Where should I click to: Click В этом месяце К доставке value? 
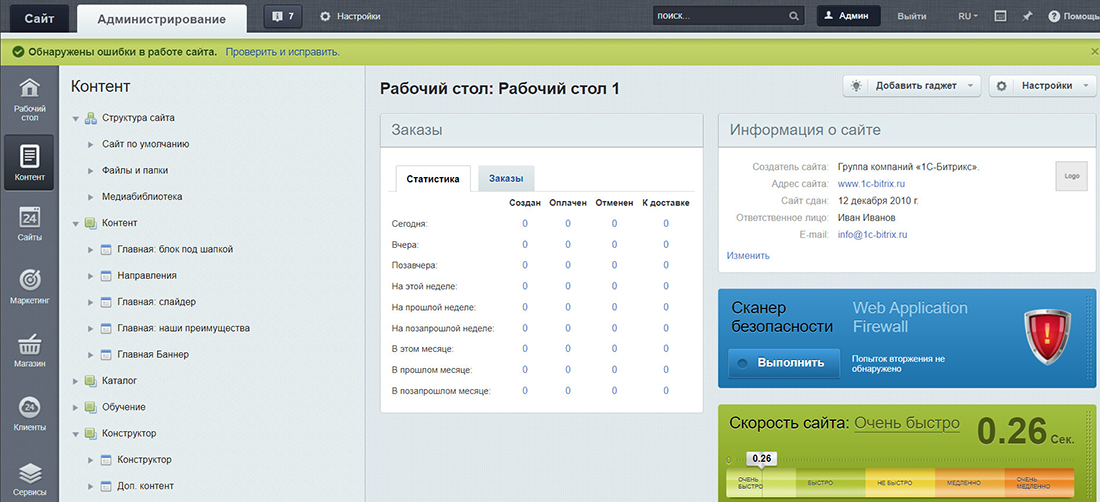pyautogui.click(x=666, y=348)
